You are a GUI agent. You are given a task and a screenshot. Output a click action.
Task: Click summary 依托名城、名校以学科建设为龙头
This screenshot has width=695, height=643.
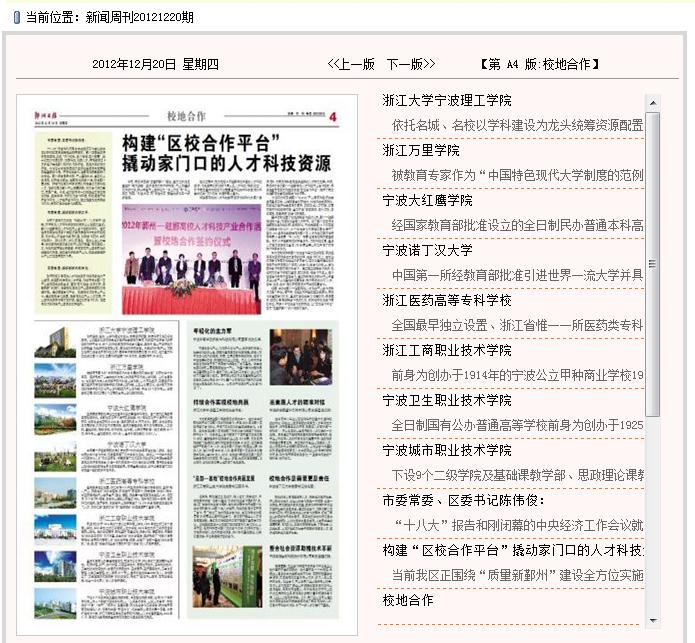517,126
